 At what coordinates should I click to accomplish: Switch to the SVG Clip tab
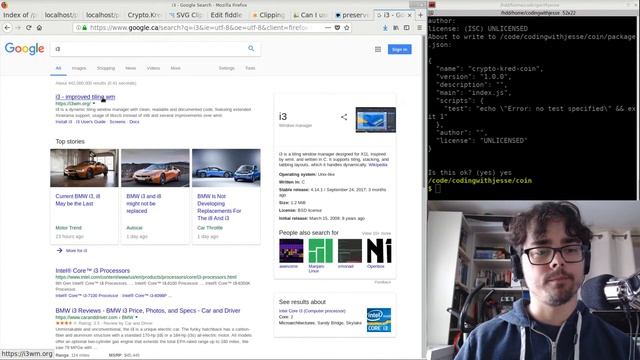pos(185,15)
